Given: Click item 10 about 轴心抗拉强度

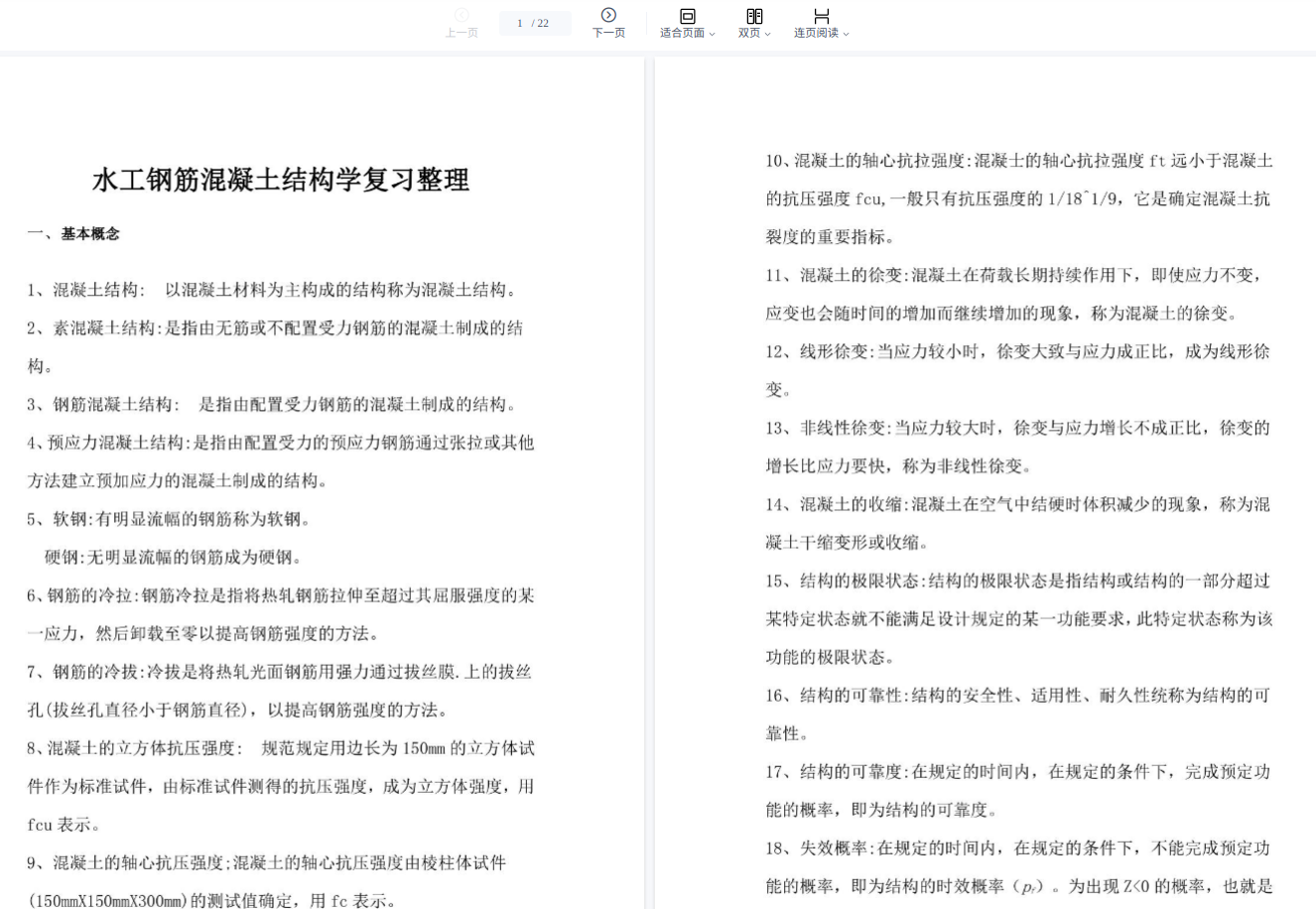Looking at the screenshot, I should [x=1018, y=161].
